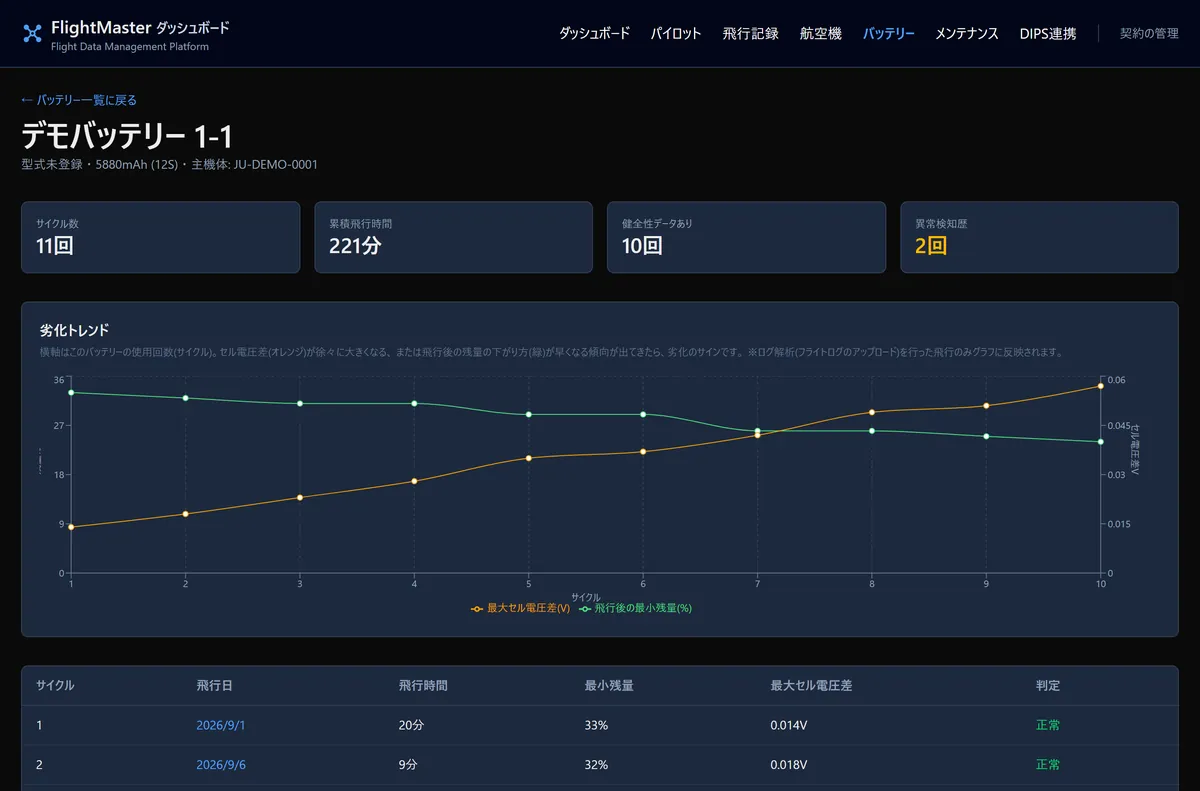Click the 0.014V cell in row 1
Screen dimensions: 1200x791
(789, 725)
